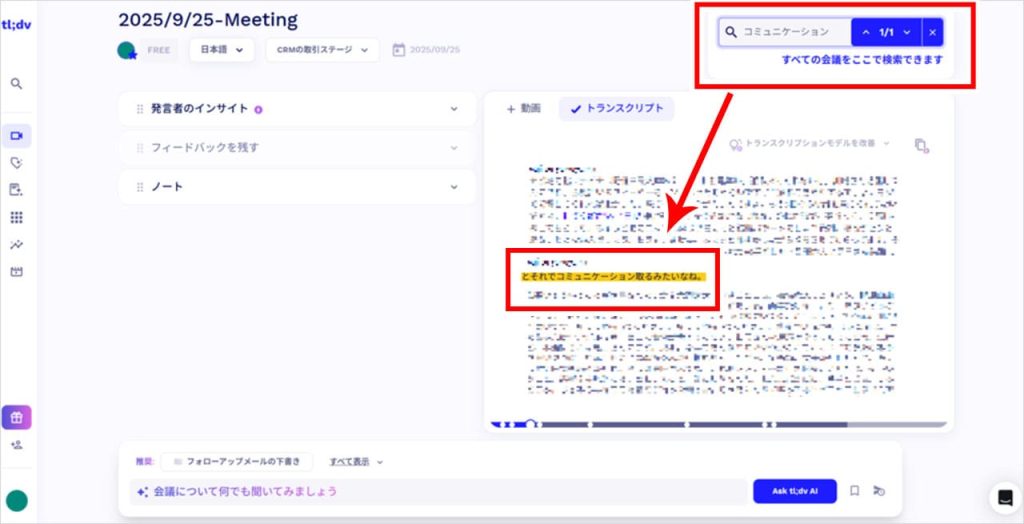Select the Meetings camera icon in sidebar
1024x524 pixels.
[x=16, y=136]
